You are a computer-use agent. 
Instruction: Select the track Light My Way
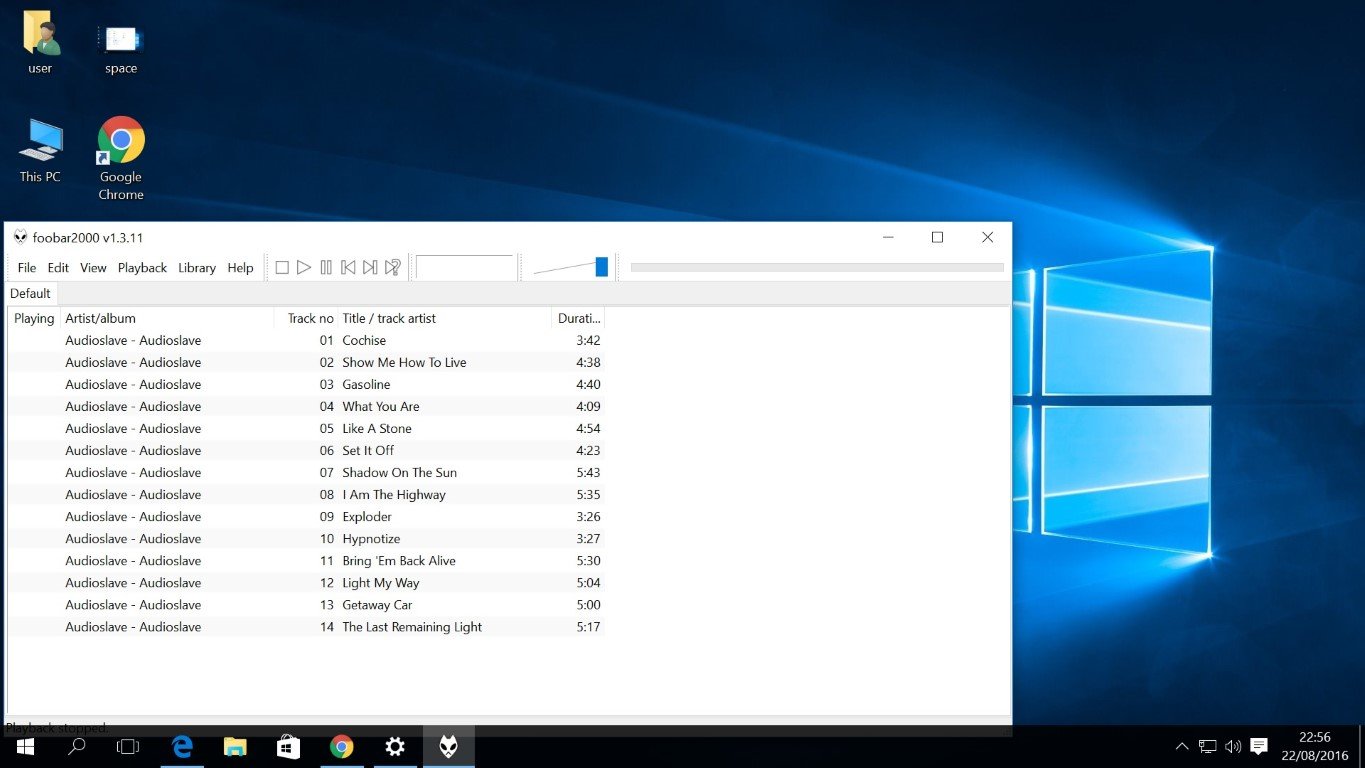tap(306, 582)
